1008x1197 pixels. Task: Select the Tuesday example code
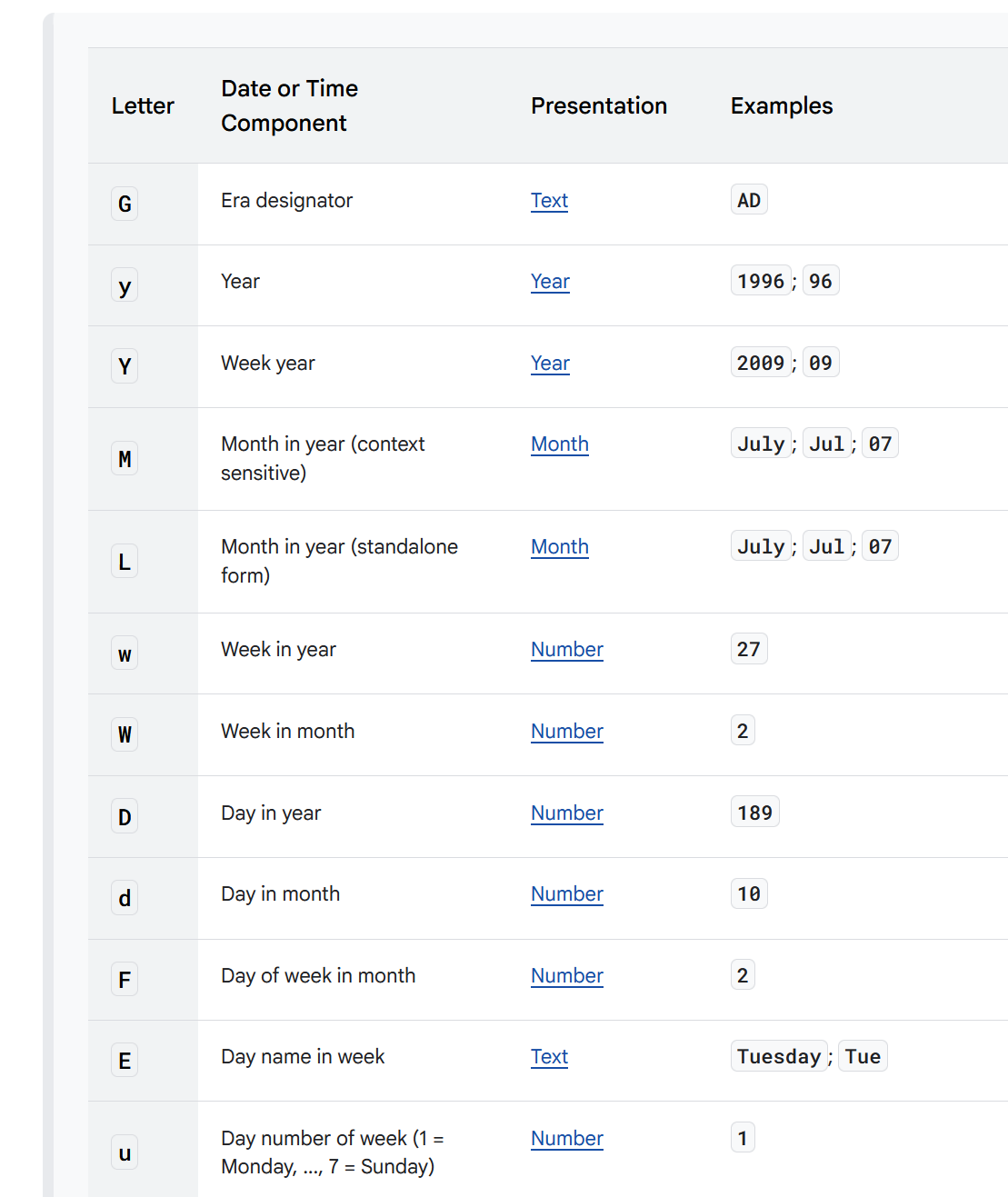[x=778, y=1056]
